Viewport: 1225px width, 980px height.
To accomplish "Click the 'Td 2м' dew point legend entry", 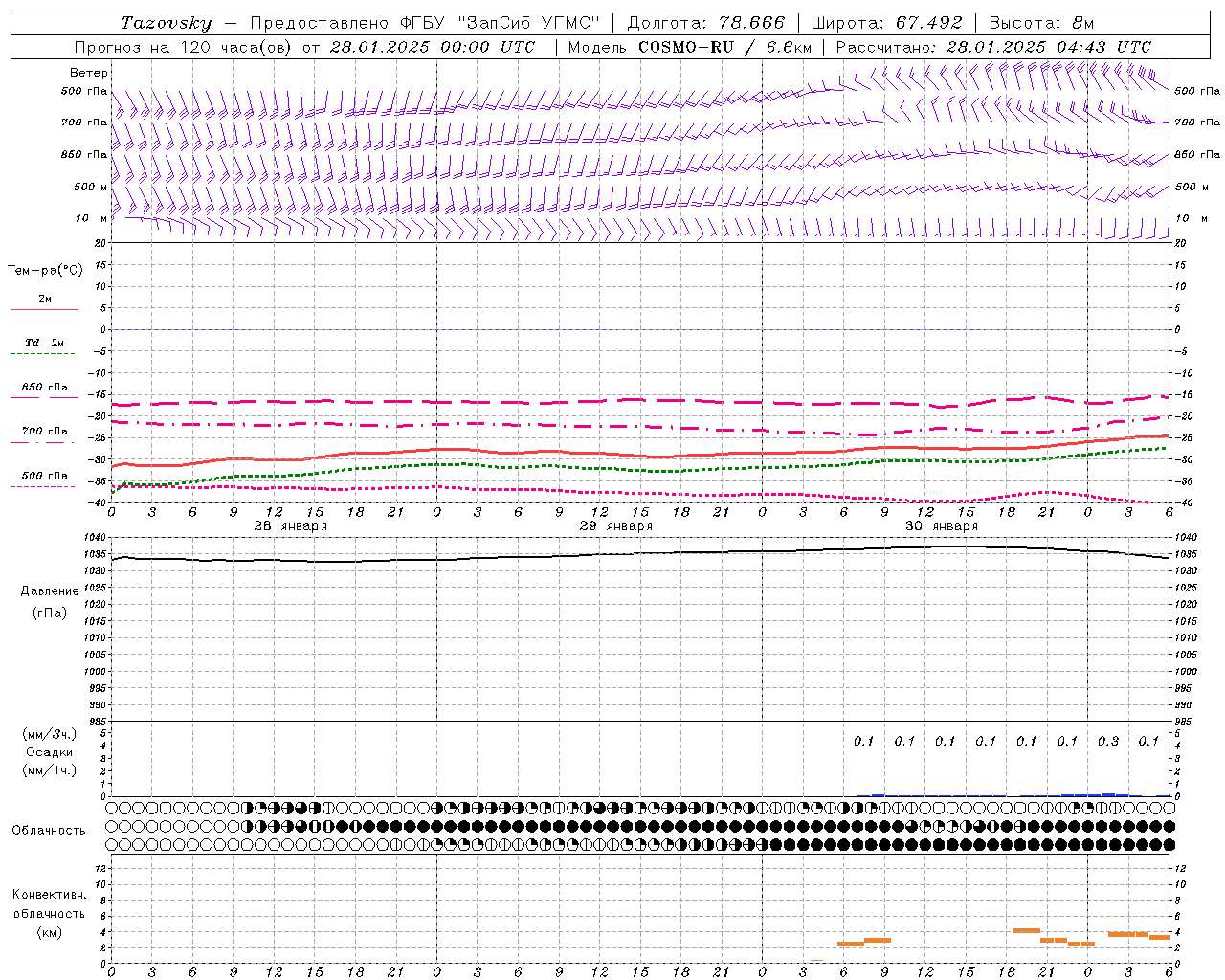I will (x=45, y=343).
